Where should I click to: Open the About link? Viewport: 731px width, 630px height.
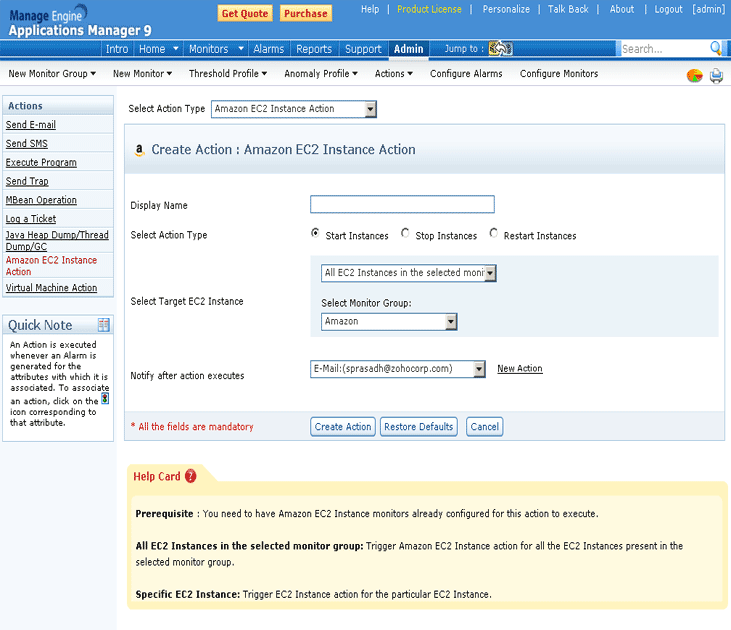point(621,9)
